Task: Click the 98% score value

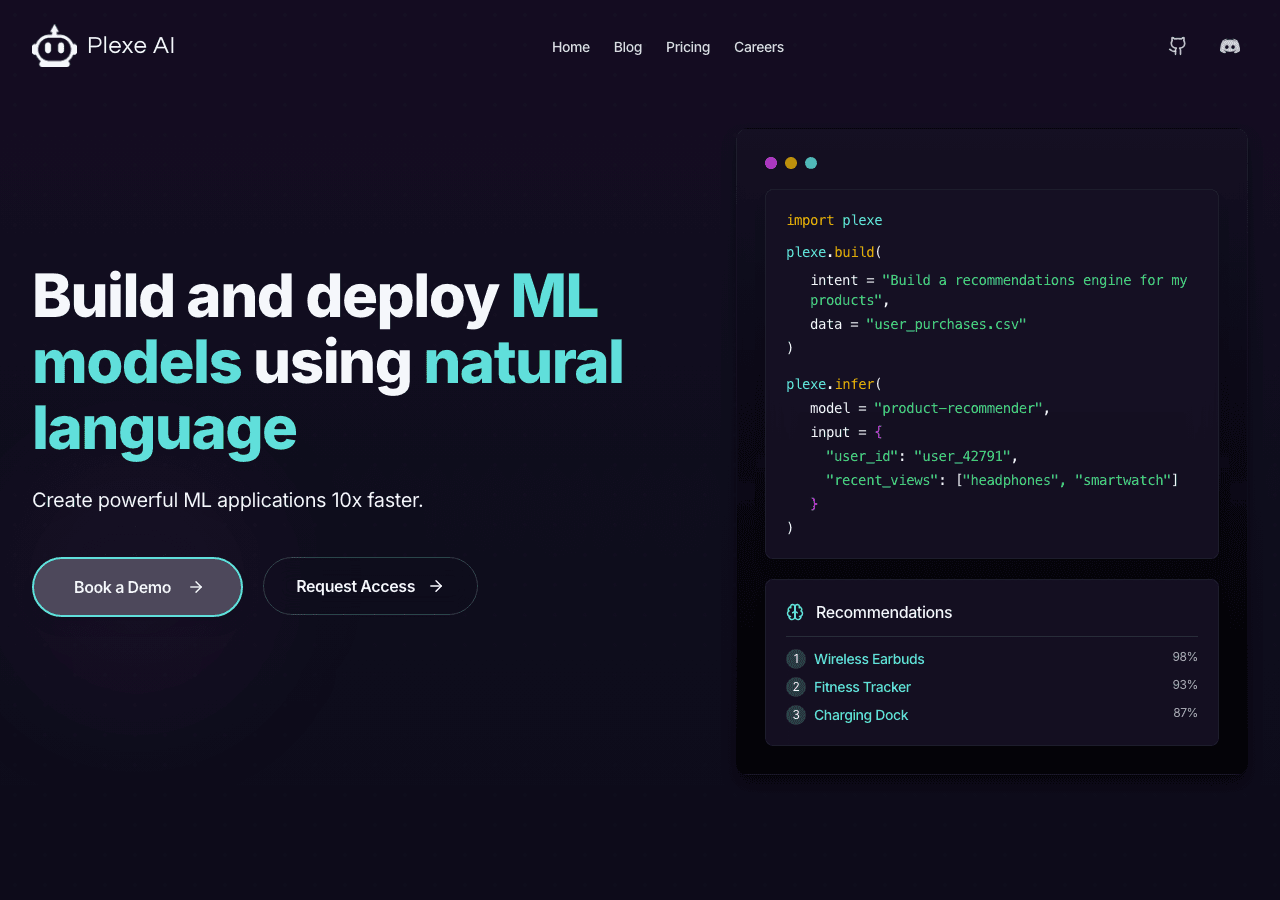Action: click(x=1185, y=657)
